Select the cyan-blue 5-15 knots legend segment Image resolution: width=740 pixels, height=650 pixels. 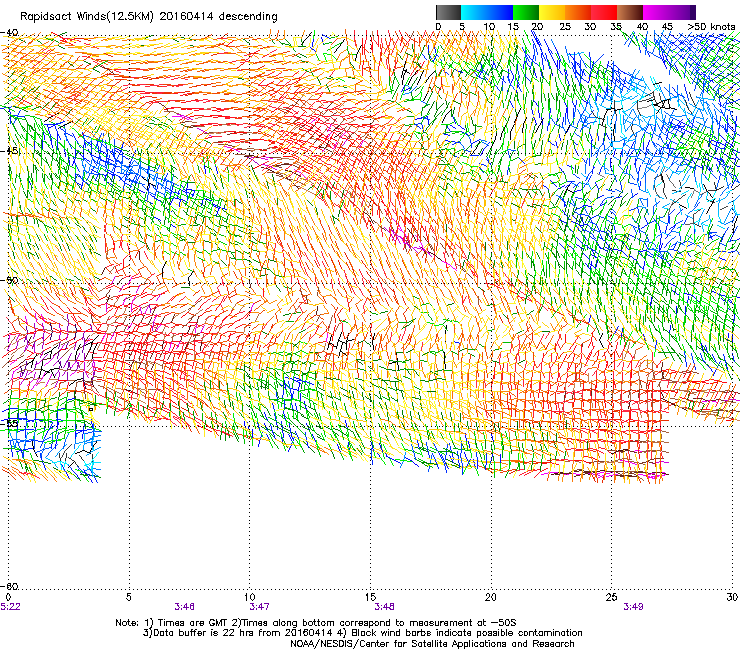click(487, 12)
